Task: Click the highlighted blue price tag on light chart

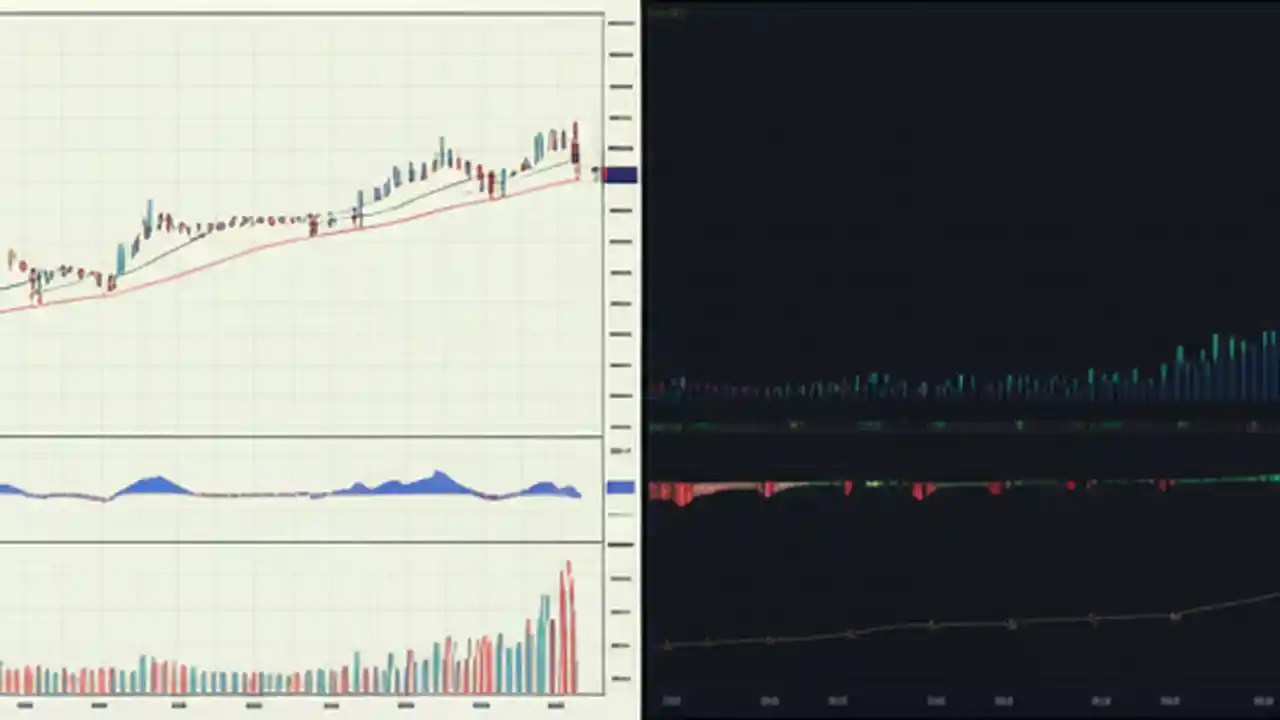Action: click(620, 176)
